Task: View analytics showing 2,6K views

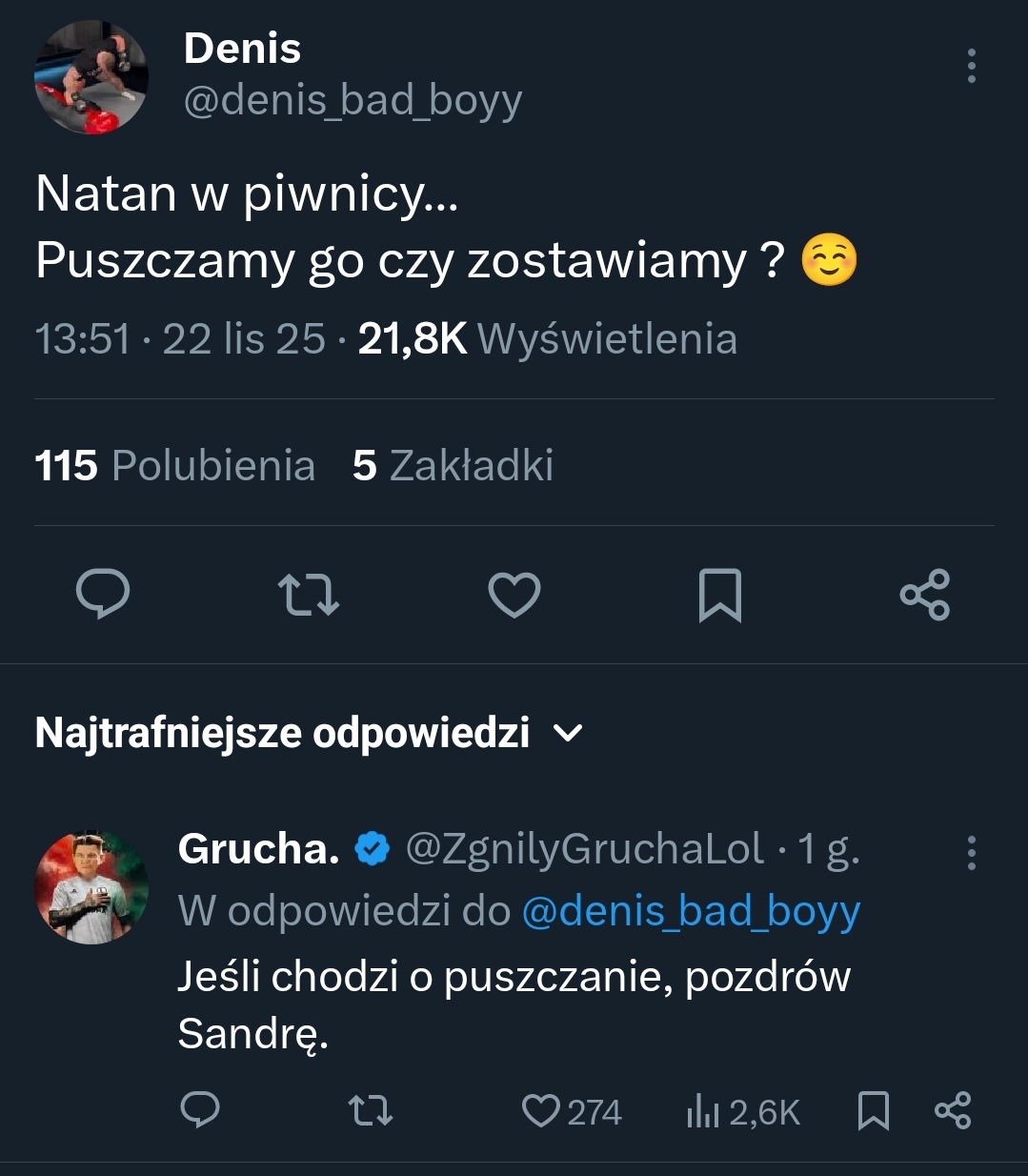Action: pyautogui.click(x=743, y=1112)
